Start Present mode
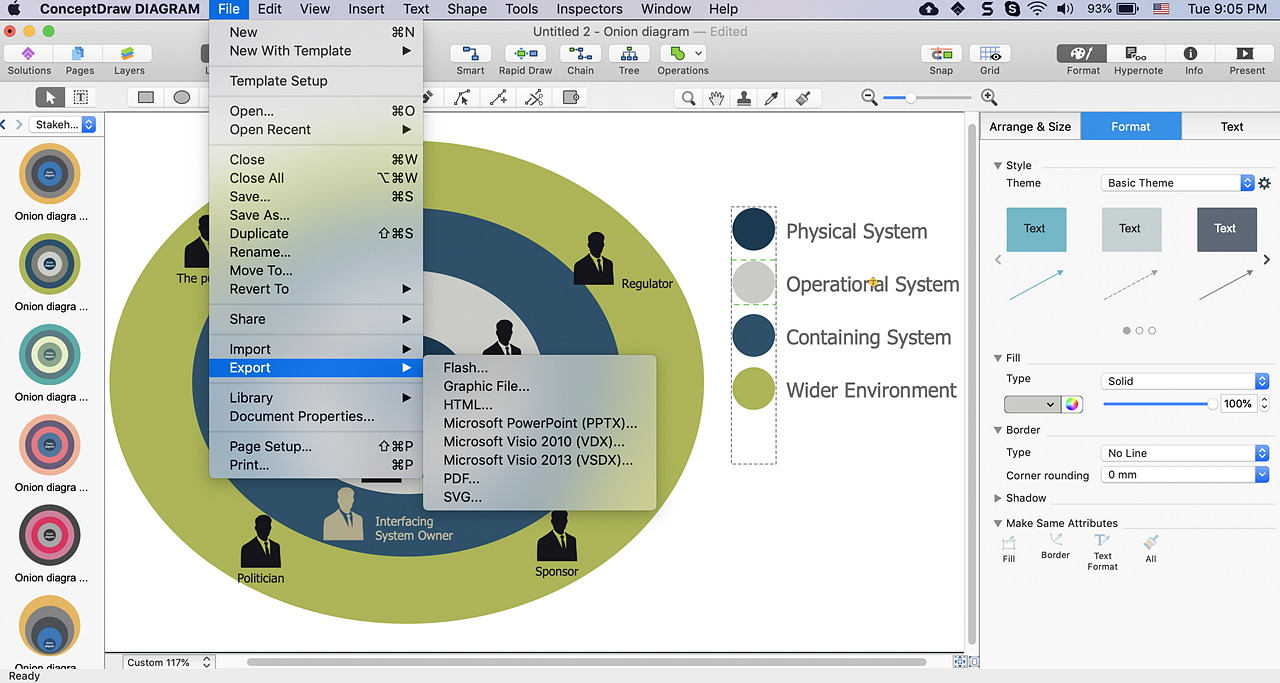 pos(1246,55)
